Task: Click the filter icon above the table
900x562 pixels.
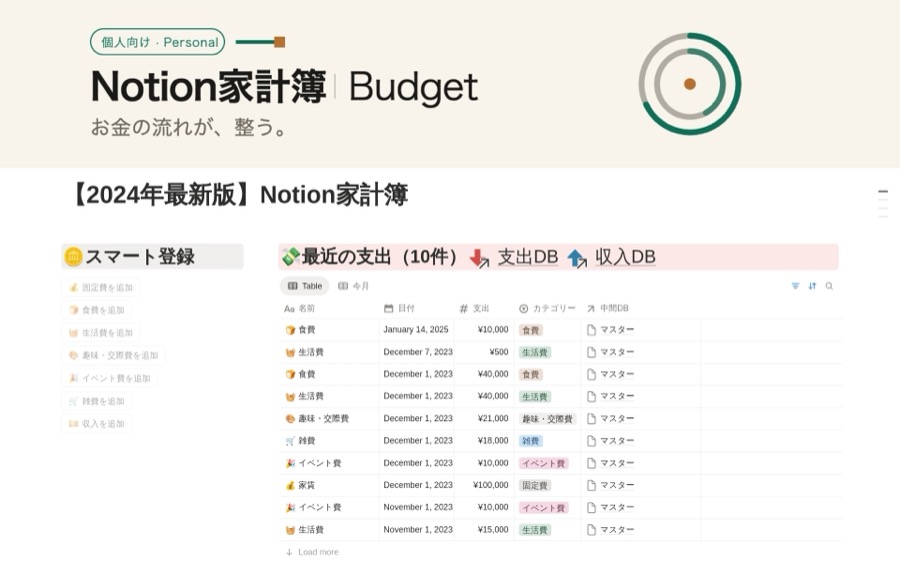Action: pos(795,286)
